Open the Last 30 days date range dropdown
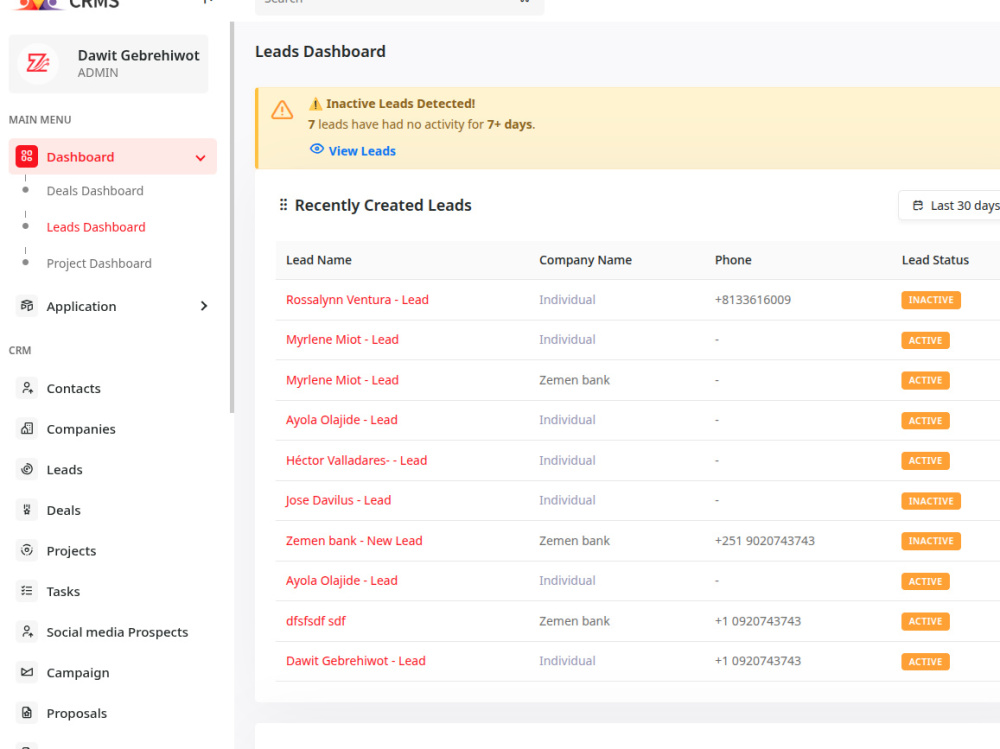 [x=950, y=205]
